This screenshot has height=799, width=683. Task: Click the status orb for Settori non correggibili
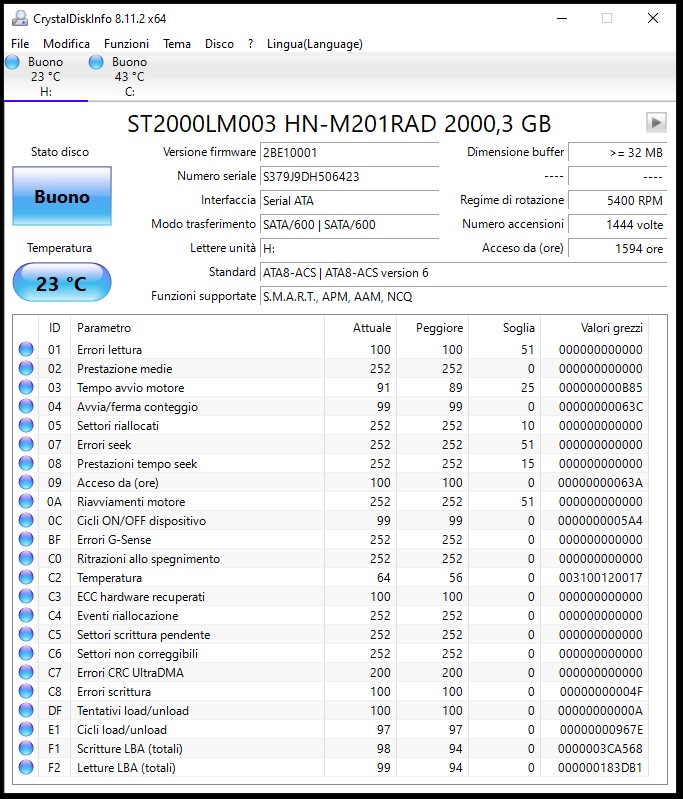tap(26, 653)
